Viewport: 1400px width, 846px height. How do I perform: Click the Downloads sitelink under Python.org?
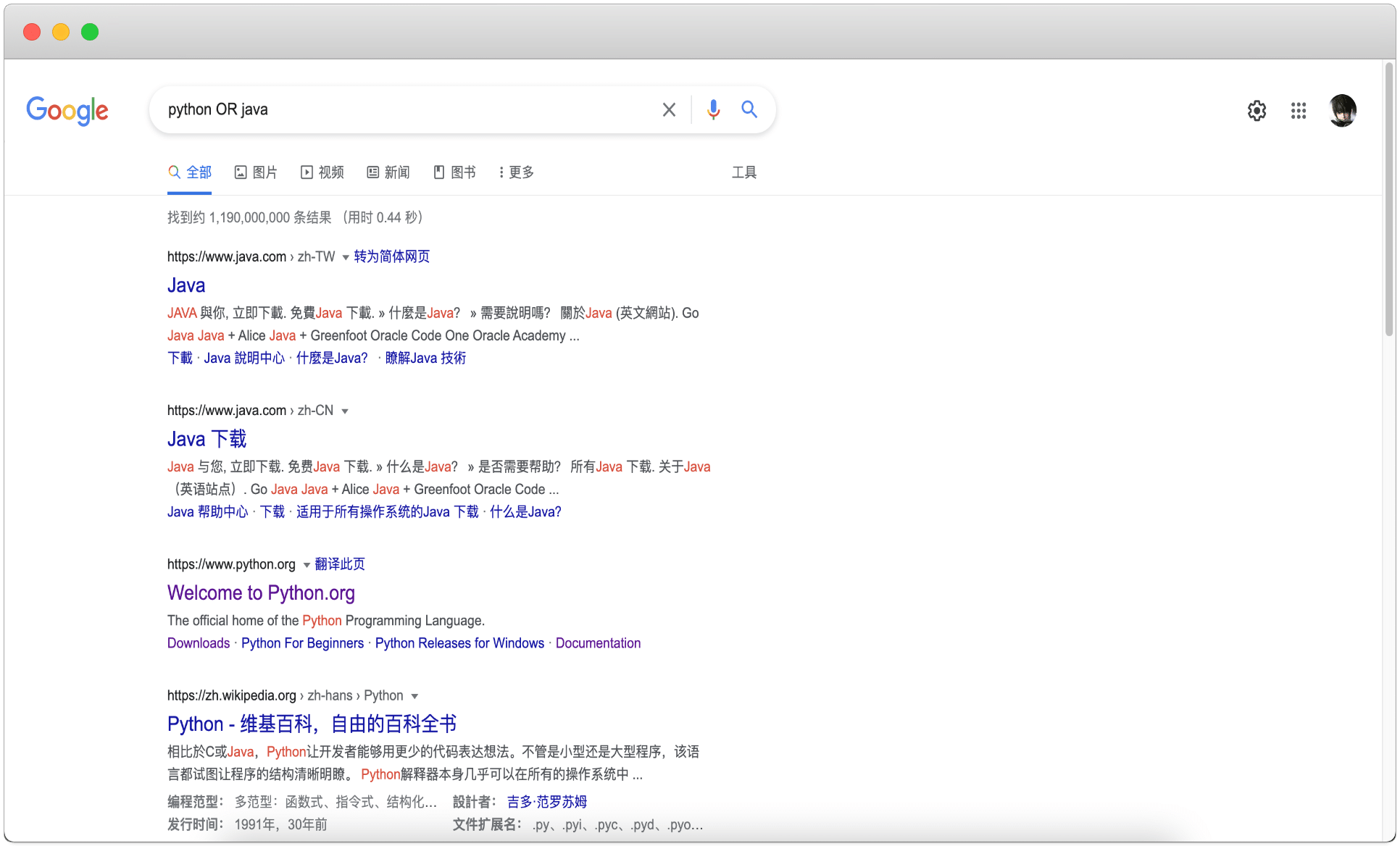coord(199,643)
